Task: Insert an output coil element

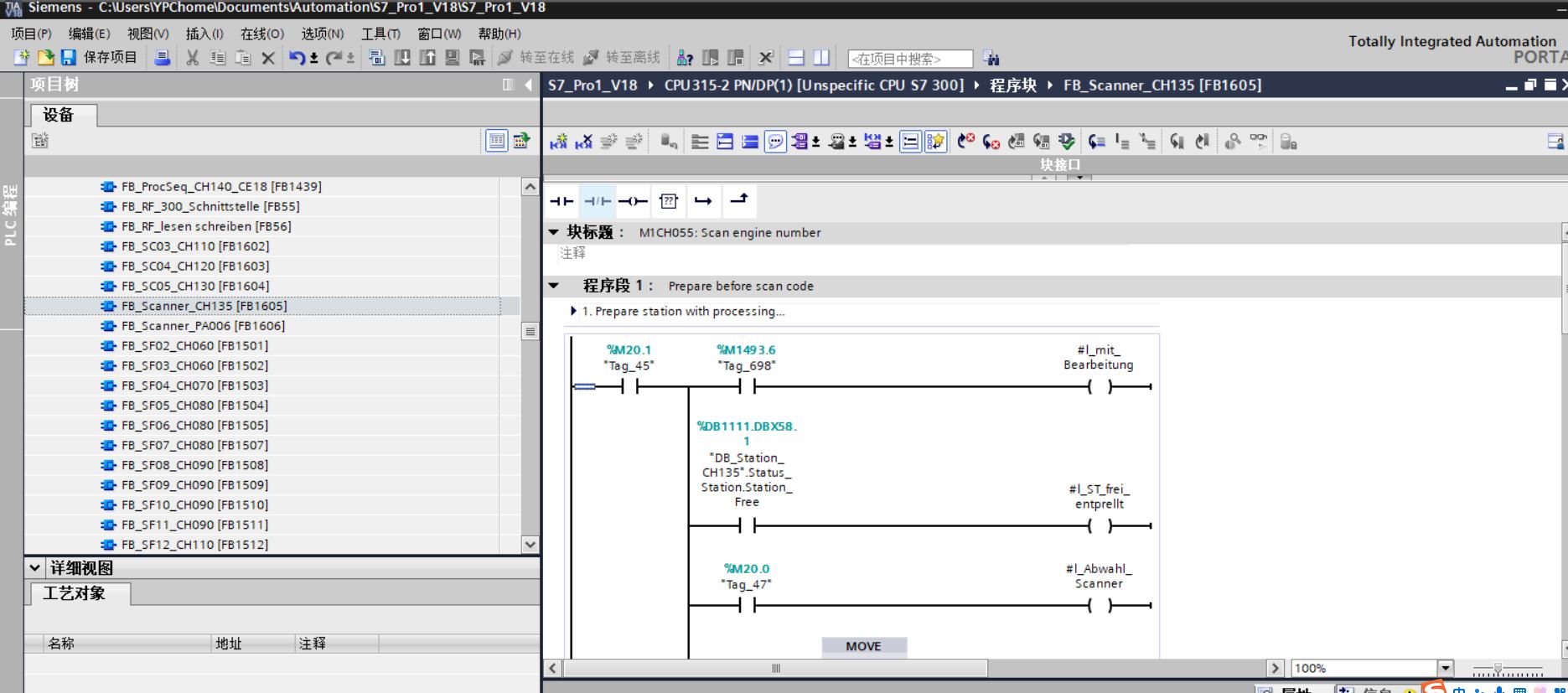Action: (633, 201)
